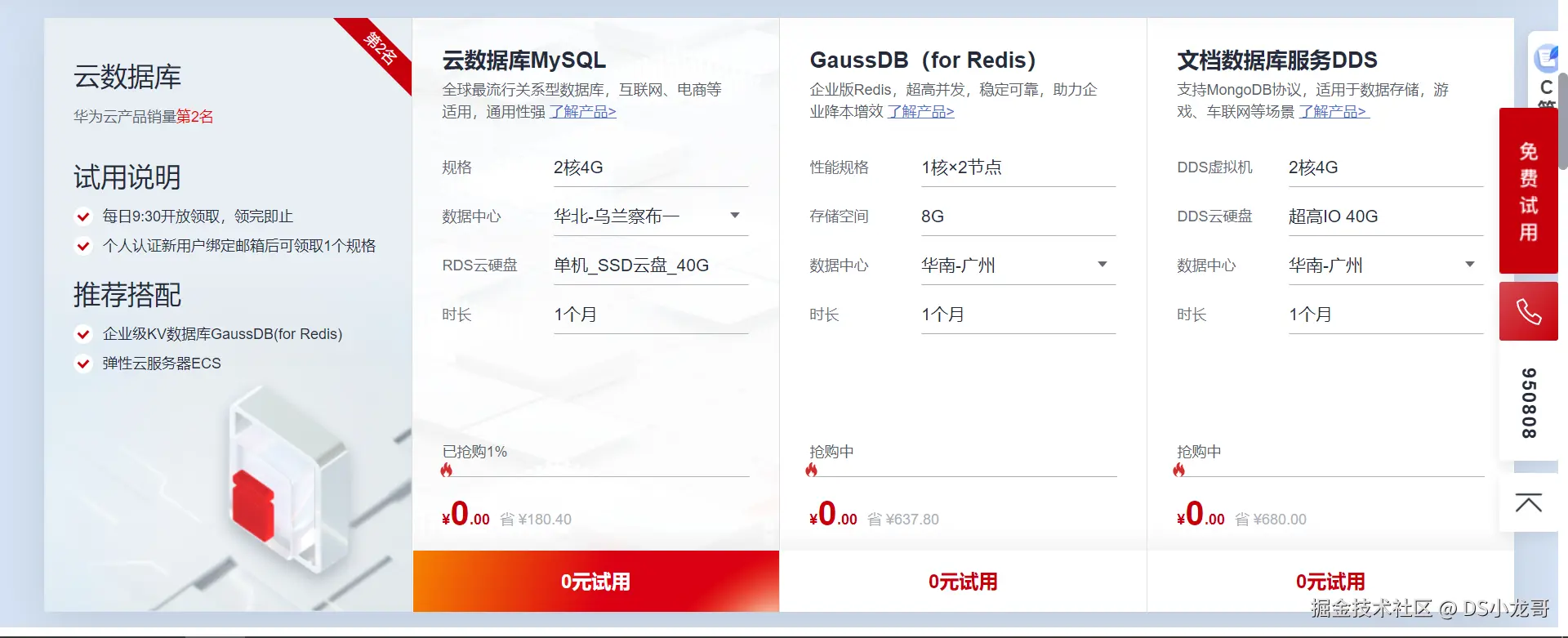Click the GaussDB 抢购中 progress bar

point(964,476)
